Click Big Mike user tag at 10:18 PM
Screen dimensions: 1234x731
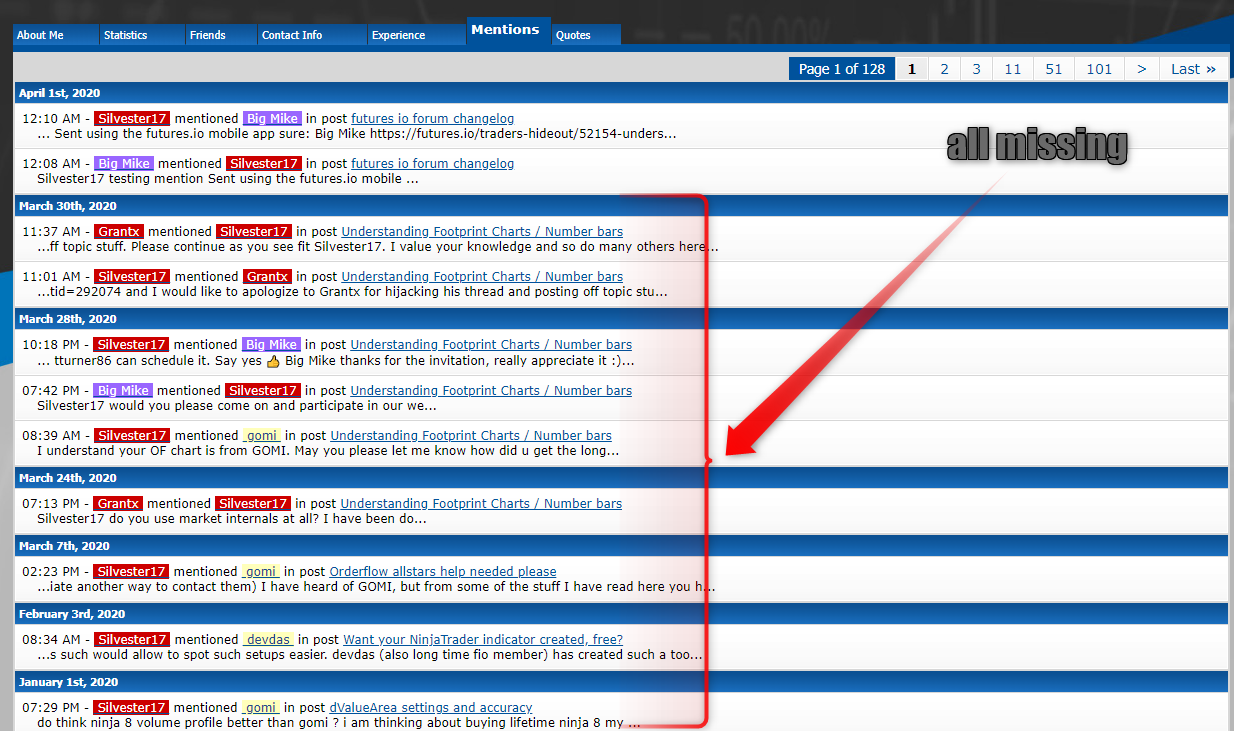click(271, 344)
